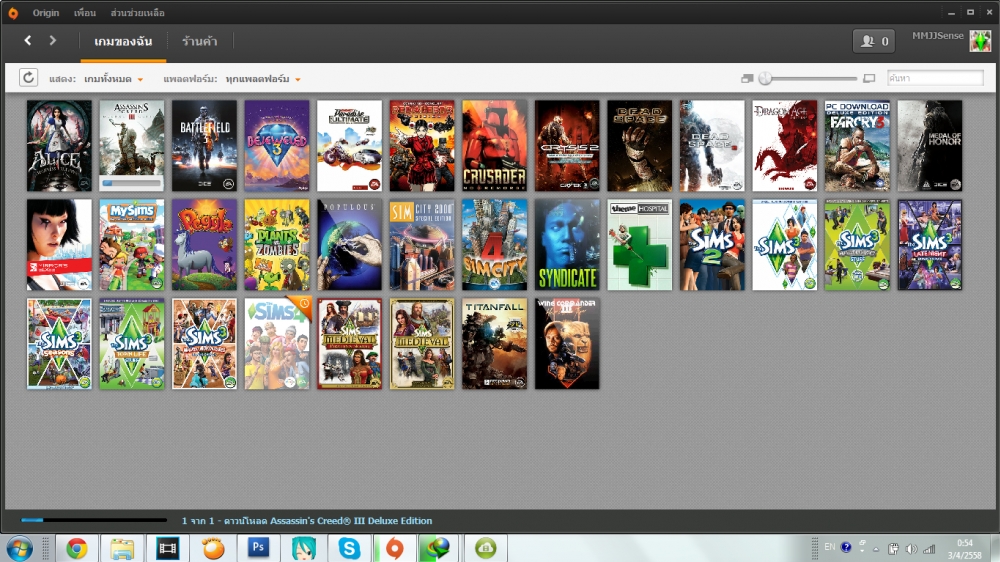The image size is (1000, 562).
Task: Select The Sims 4 tile
Action: tap(277, 344)
